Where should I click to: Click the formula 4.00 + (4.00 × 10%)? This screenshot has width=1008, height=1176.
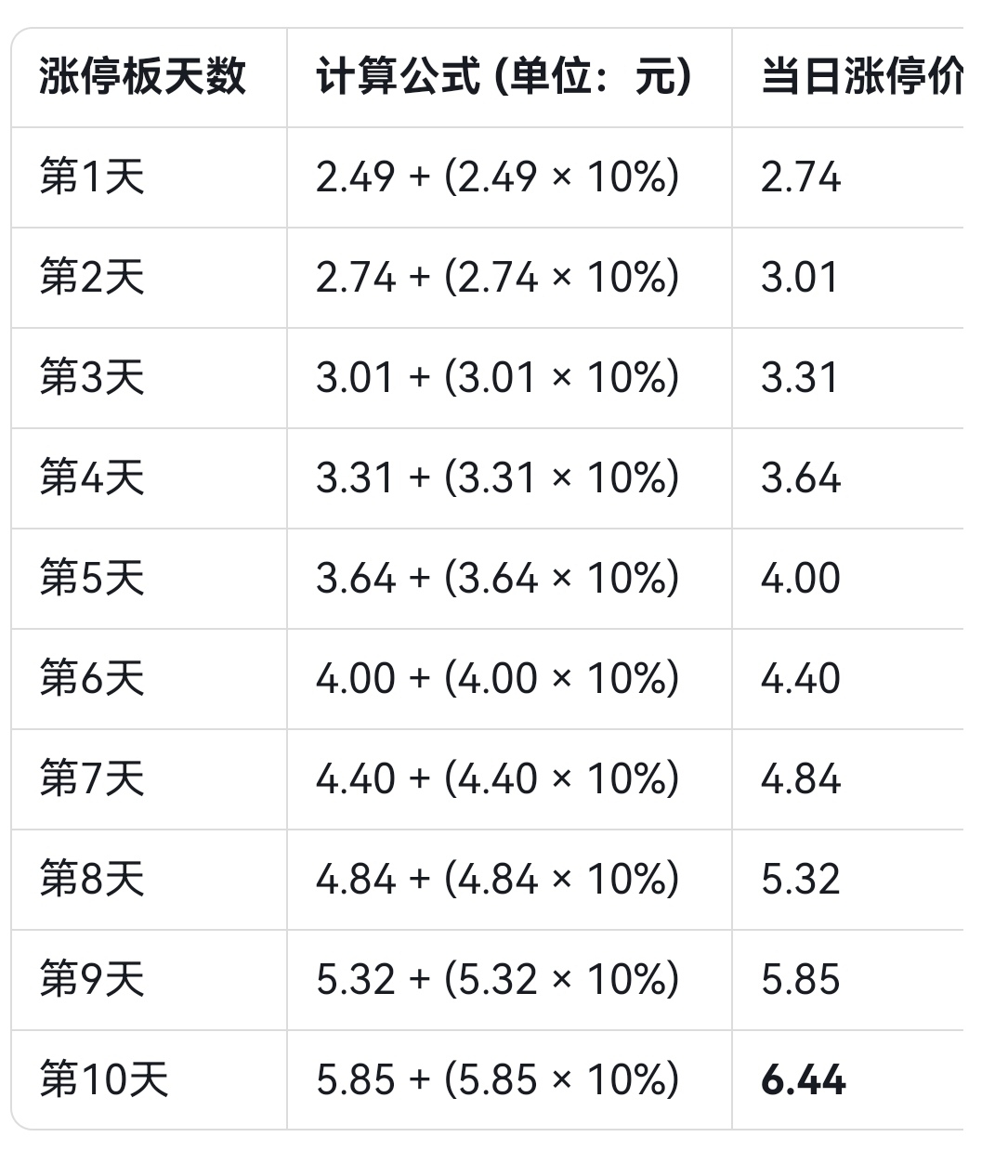point(498,679)
